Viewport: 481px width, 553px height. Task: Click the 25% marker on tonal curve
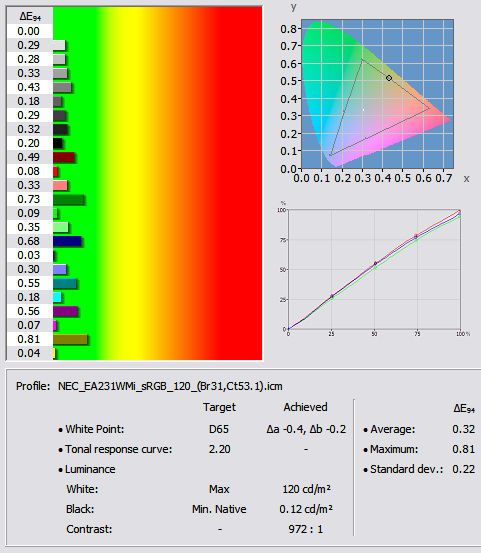pyautogui.click(x=332, y=296)
